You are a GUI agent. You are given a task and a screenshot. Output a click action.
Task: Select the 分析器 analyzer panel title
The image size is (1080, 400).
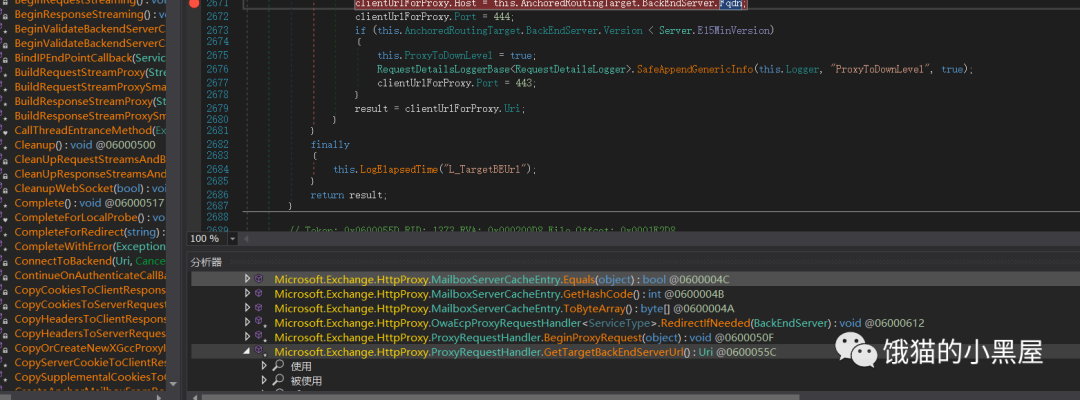(207, 262)
